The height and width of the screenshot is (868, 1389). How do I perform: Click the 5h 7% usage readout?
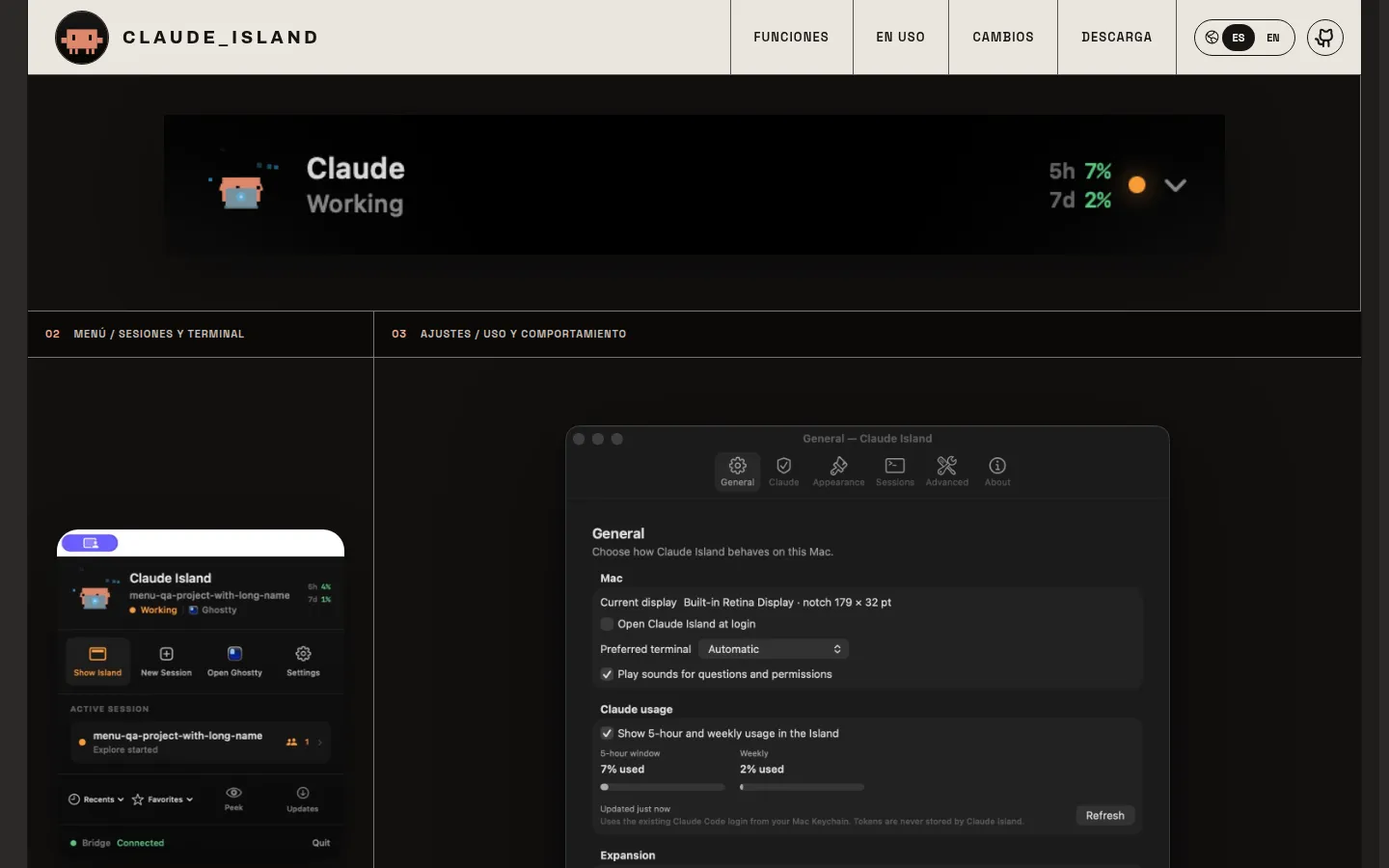[1080, 171]
